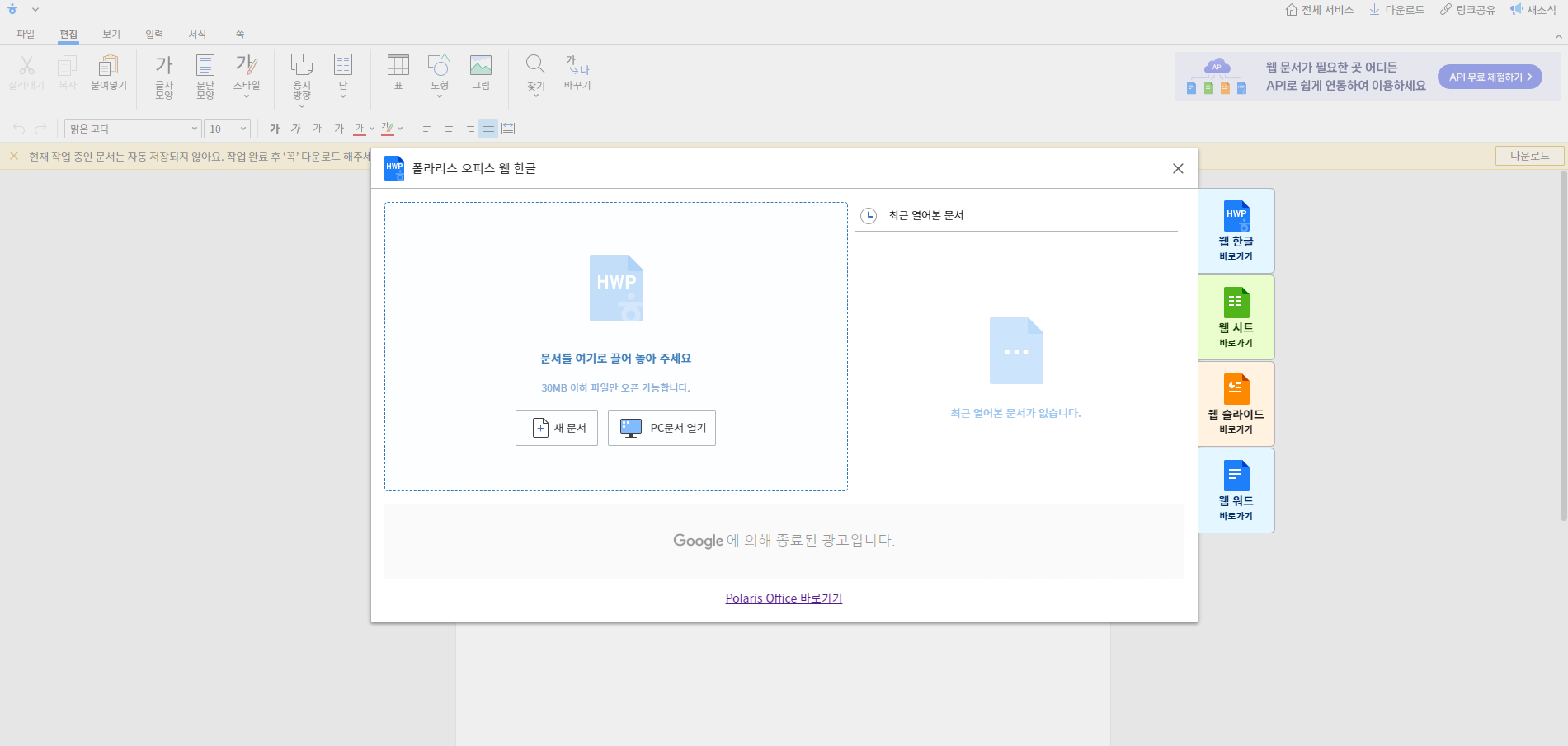Toggle strikethrough 가 formatting
1568x746 pixels.
click(339, 129)
